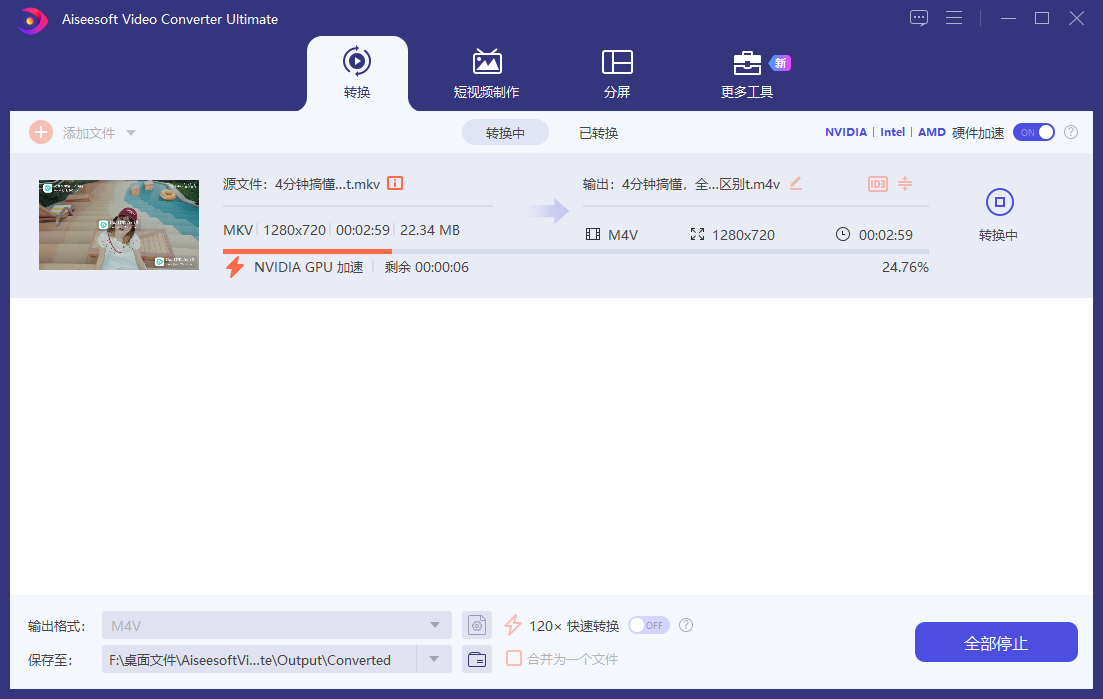The width and height of the screenshot is (1103, 699).
Task: Open output format settings gear icon
Action: pyautogui.click(x=477, y=626)
